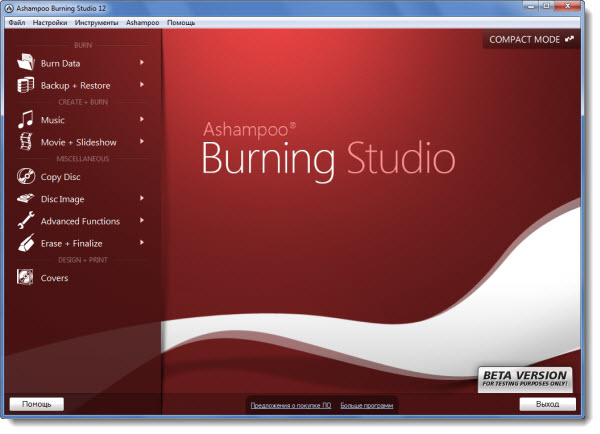Expand the Disc Image submenu arrow

142,198
